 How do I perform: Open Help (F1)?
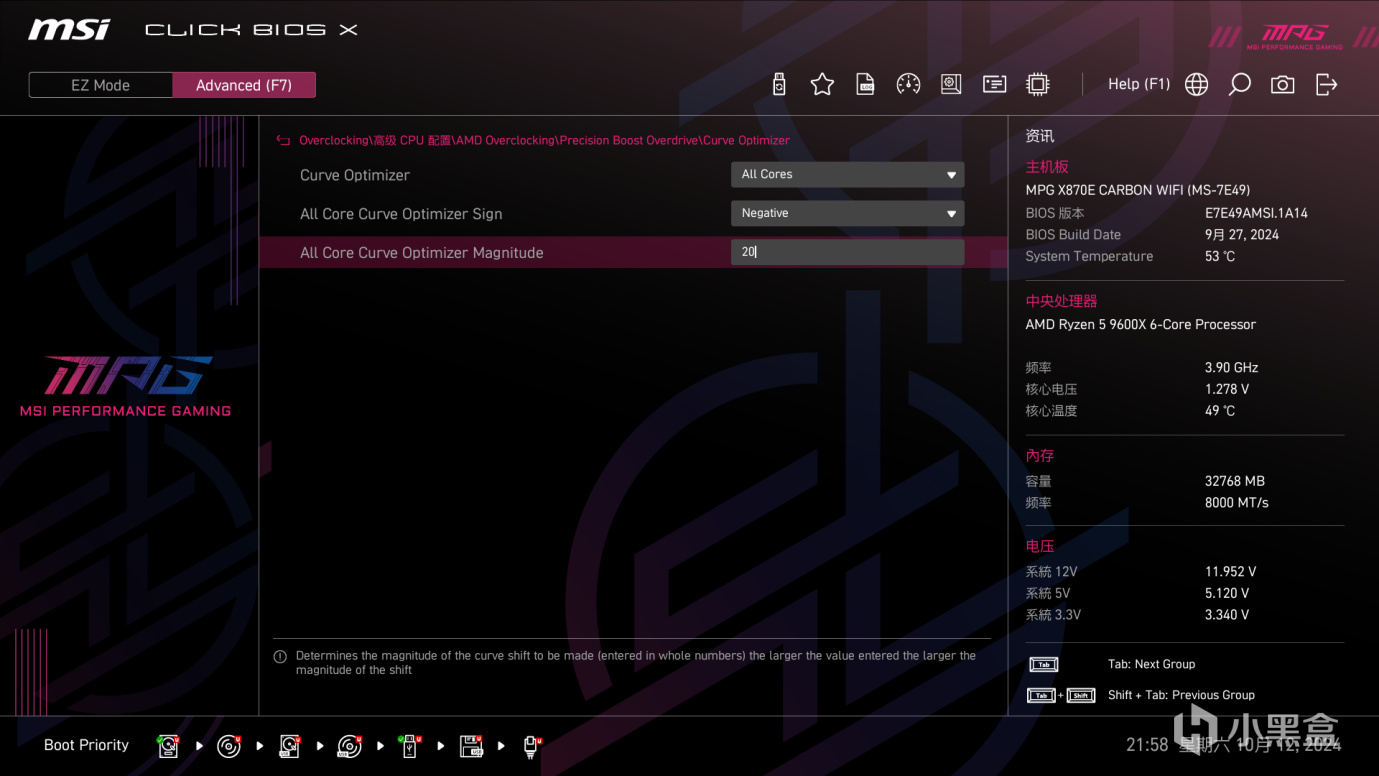(1139, 84)
